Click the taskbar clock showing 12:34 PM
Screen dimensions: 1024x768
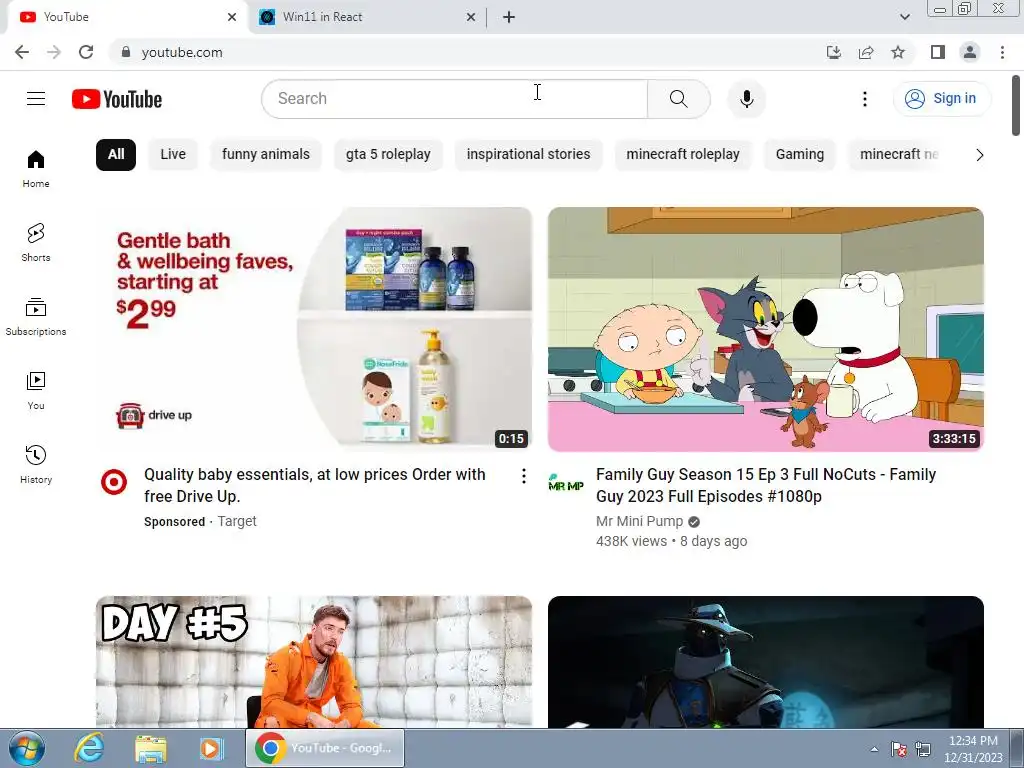point(973,749)
